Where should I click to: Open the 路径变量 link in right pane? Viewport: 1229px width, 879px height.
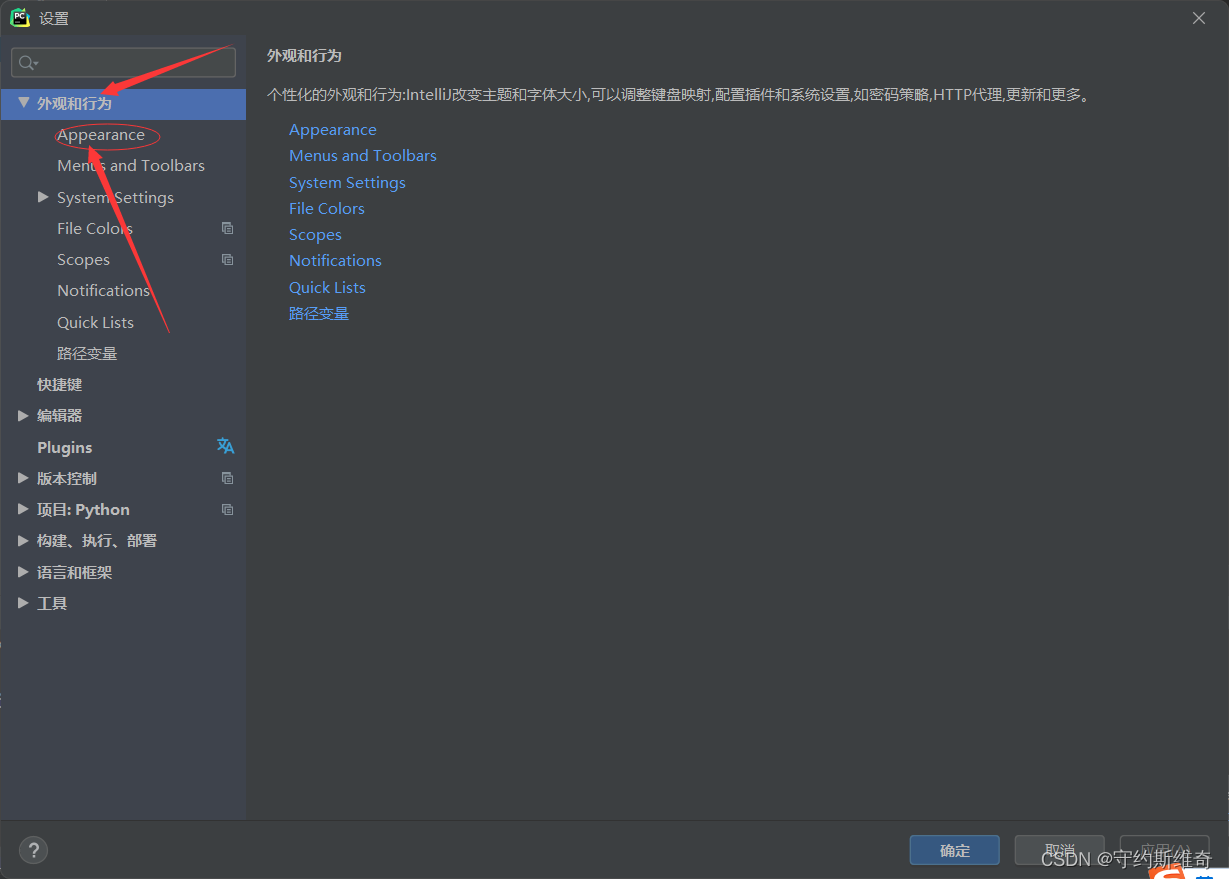pos(319,313)
